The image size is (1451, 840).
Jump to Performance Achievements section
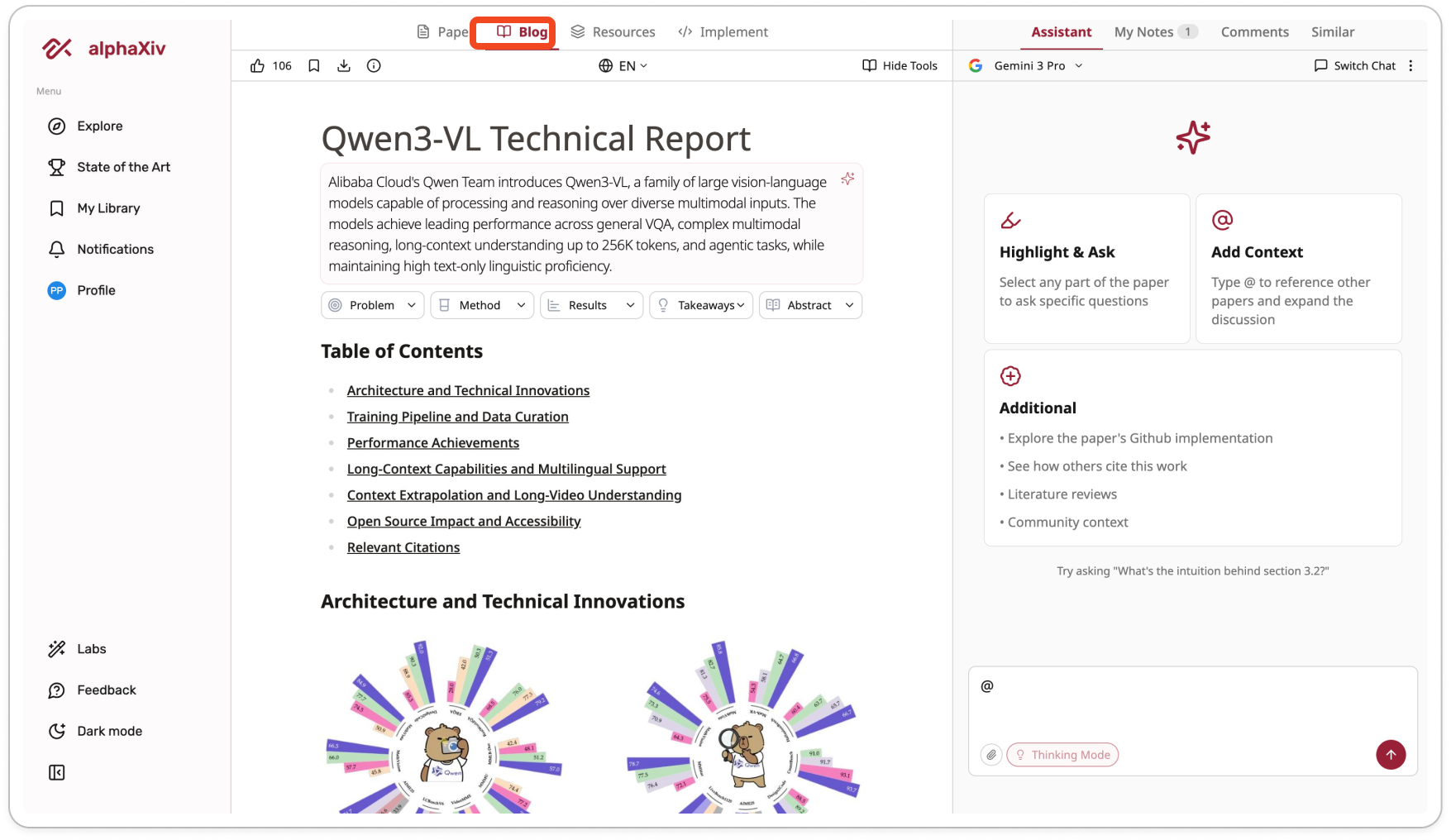(x=433, y=443)
